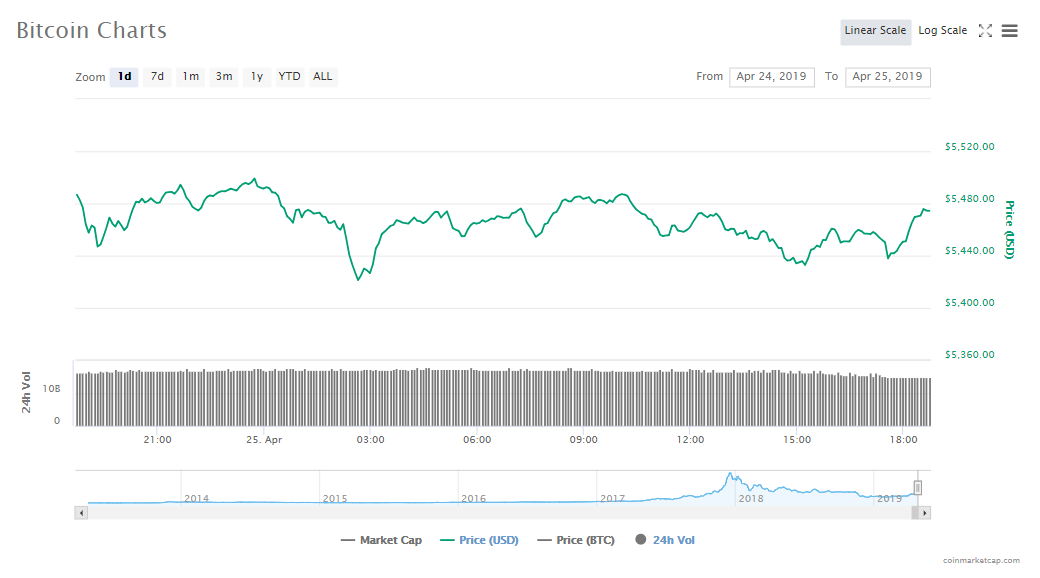Select Linear Scale option
This screenshot has height=578, width=1040.
pyautogui.click(x=875, y=31)
